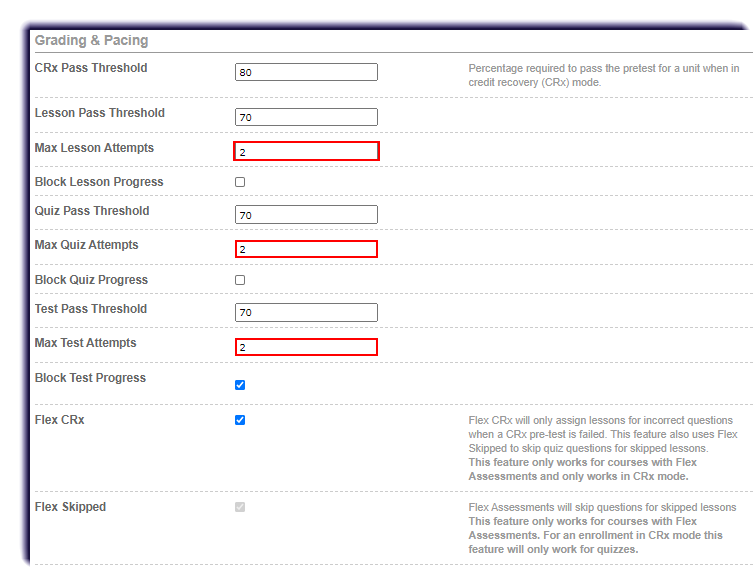Click the Grading & Pacing section header

pyautogui.click(x=91, y=41)
